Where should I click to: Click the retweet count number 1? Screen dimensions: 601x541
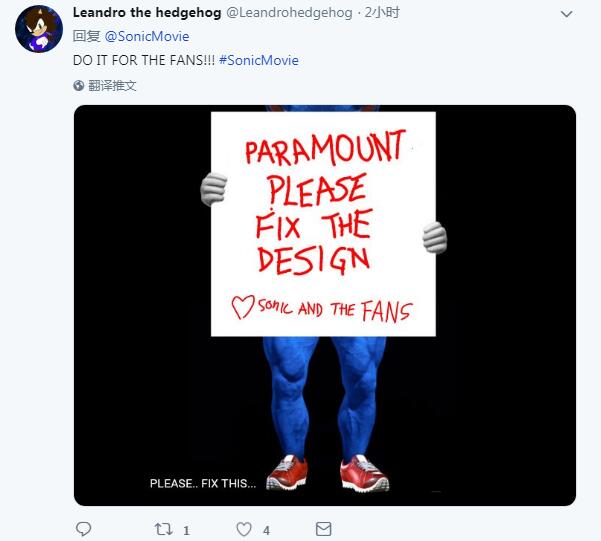tap(187, 530)
